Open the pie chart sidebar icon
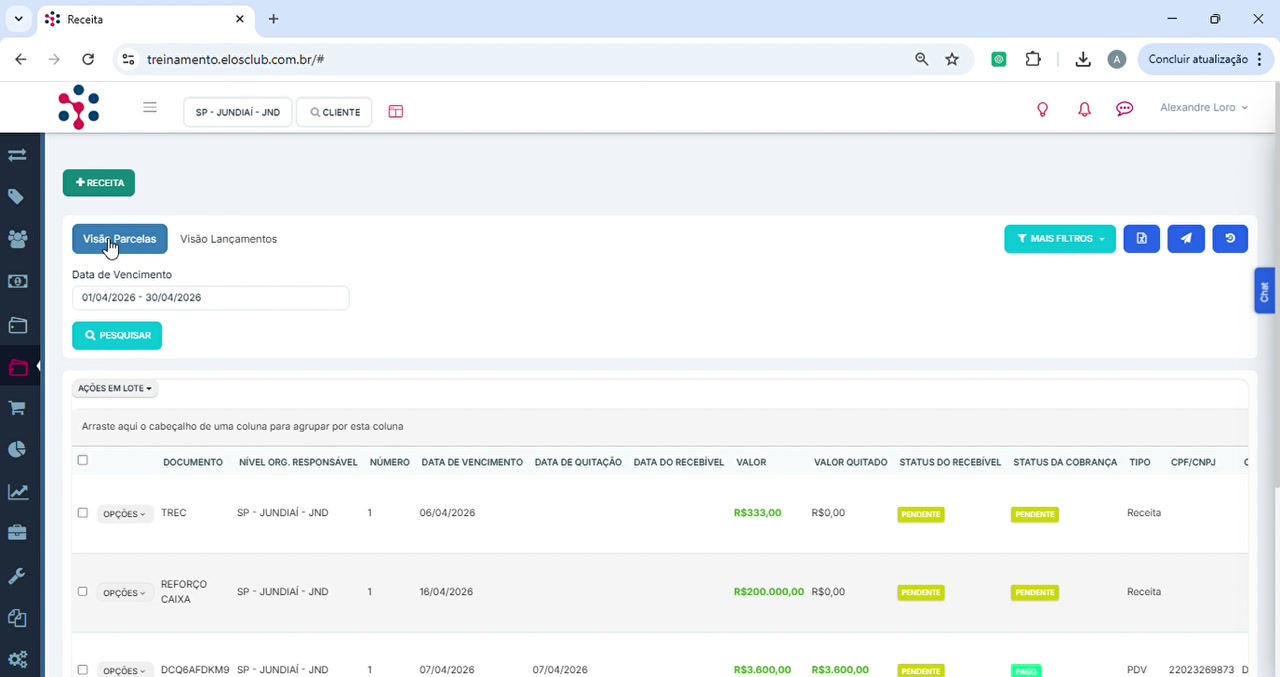The image size is (1280, 677). 17,449
